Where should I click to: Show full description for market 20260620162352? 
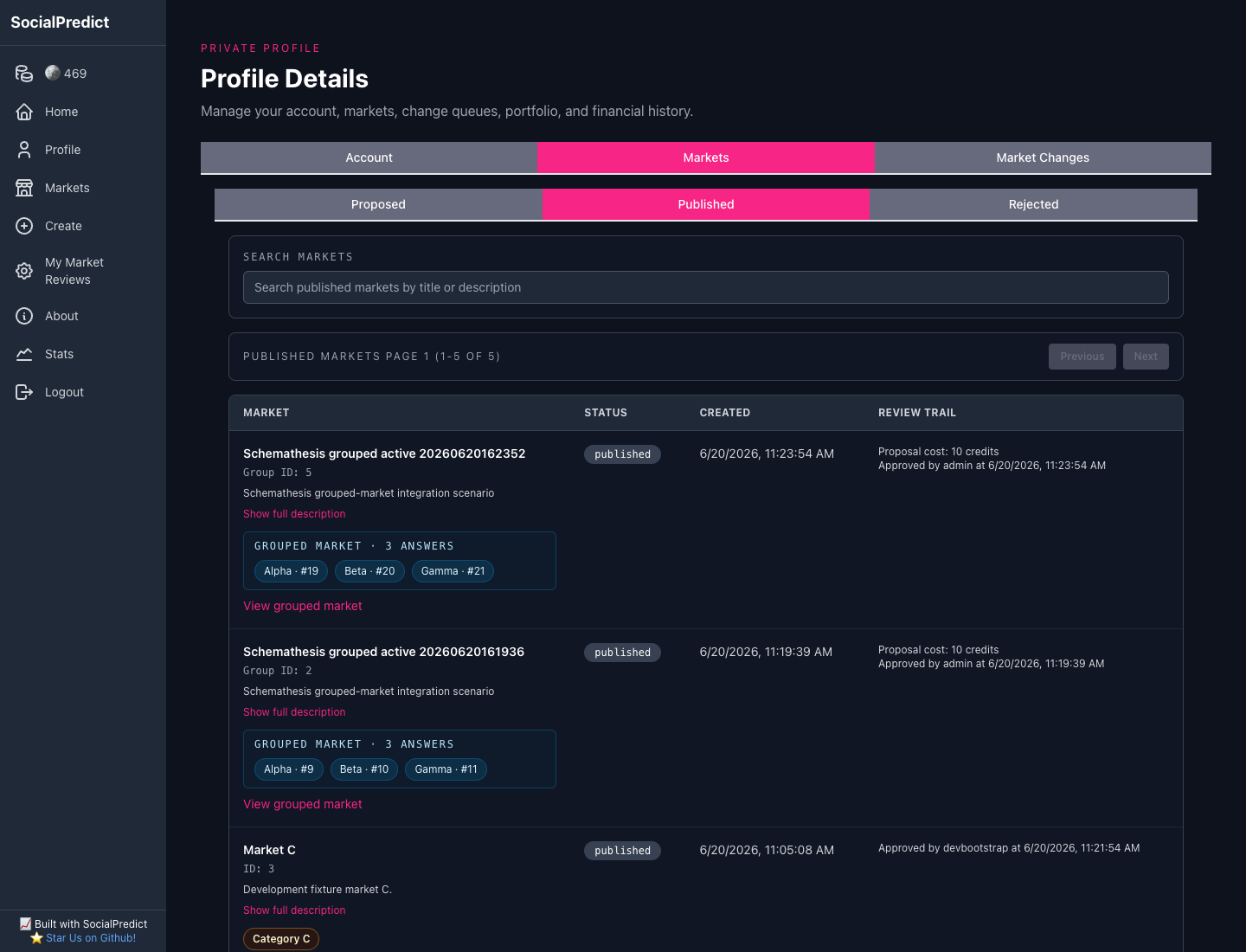click(294, 514)
